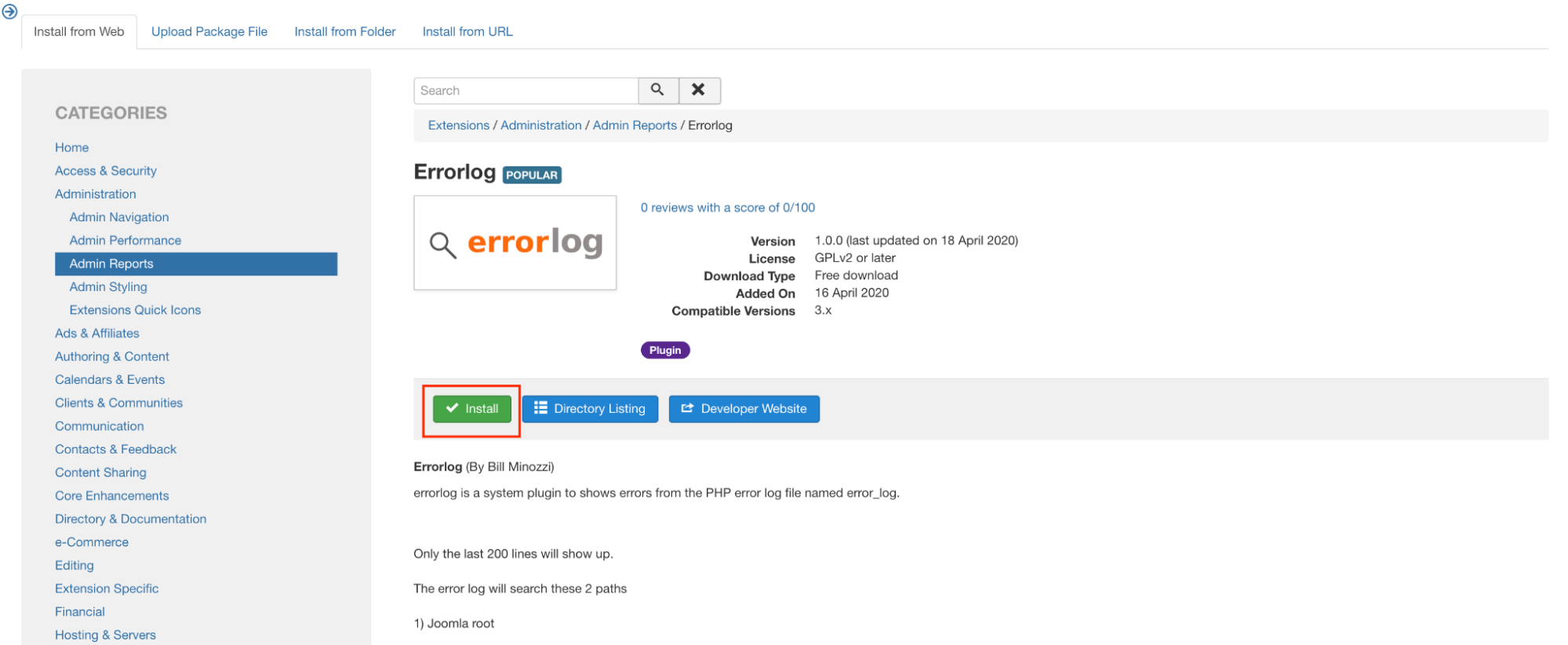The width and height of the screenshot is (1568, 645).
Task: Choose the Extension Specific category
Action: pos(107,589)
